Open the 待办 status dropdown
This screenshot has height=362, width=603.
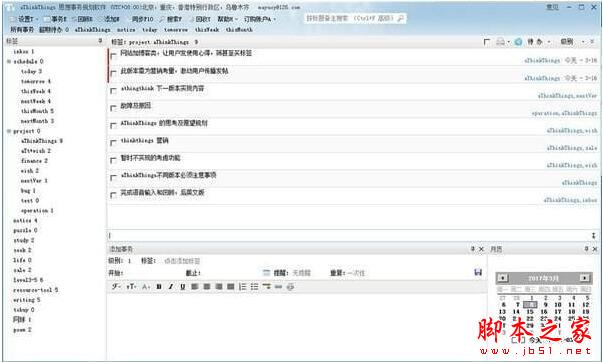point(538,42)
